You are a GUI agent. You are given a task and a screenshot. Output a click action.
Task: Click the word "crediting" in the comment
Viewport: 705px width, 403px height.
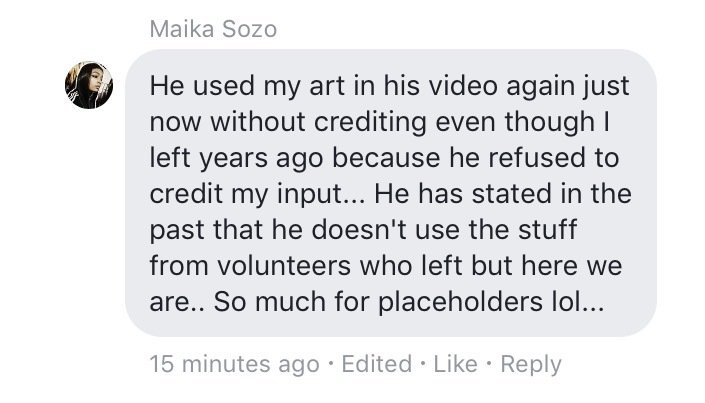(x=370, y=123)
